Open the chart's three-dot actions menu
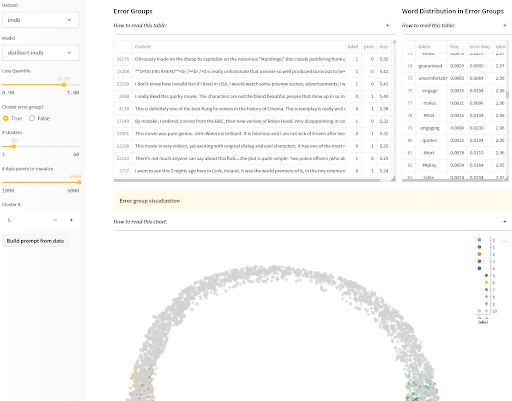512x401 pixels. [x=505, y=241]
